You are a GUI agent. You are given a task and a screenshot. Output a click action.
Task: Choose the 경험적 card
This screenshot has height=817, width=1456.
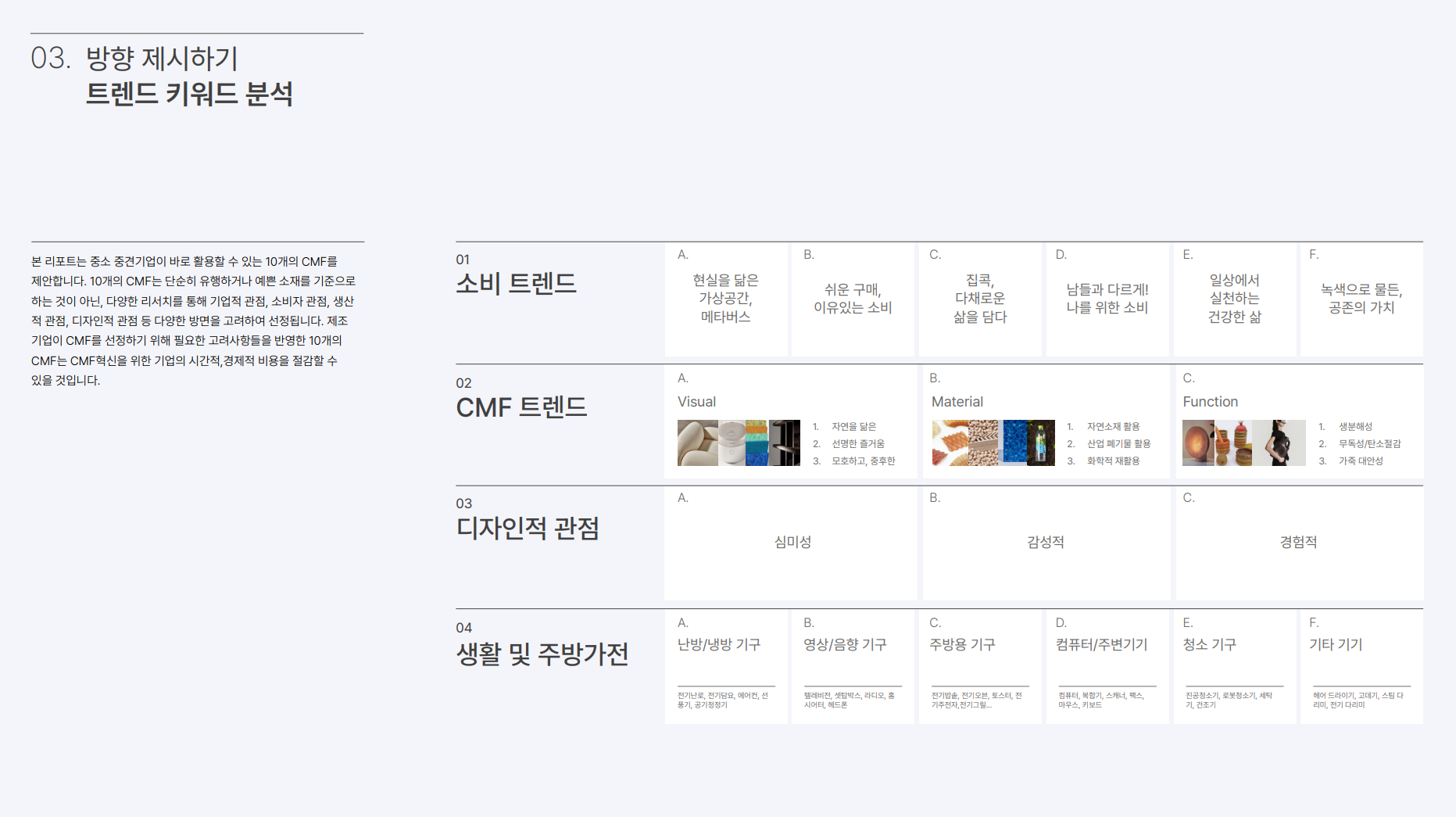click(1298, 542)
